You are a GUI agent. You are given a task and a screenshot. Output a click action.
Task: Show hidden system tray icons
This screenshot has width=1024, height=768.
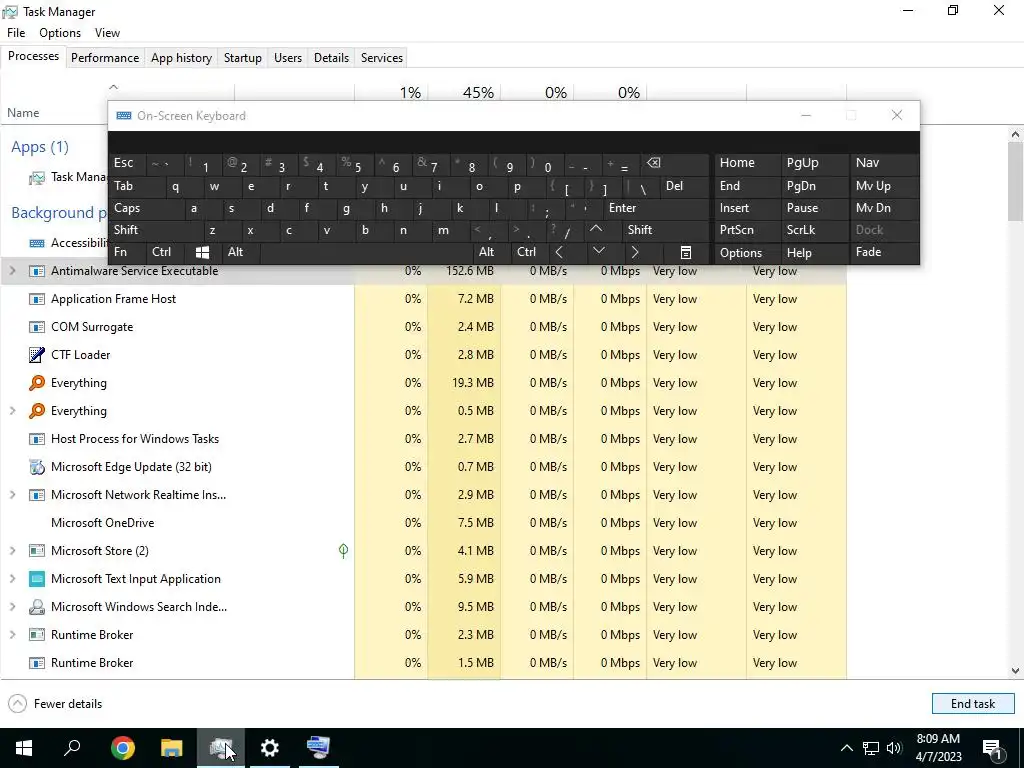click(x=846, y=748)
